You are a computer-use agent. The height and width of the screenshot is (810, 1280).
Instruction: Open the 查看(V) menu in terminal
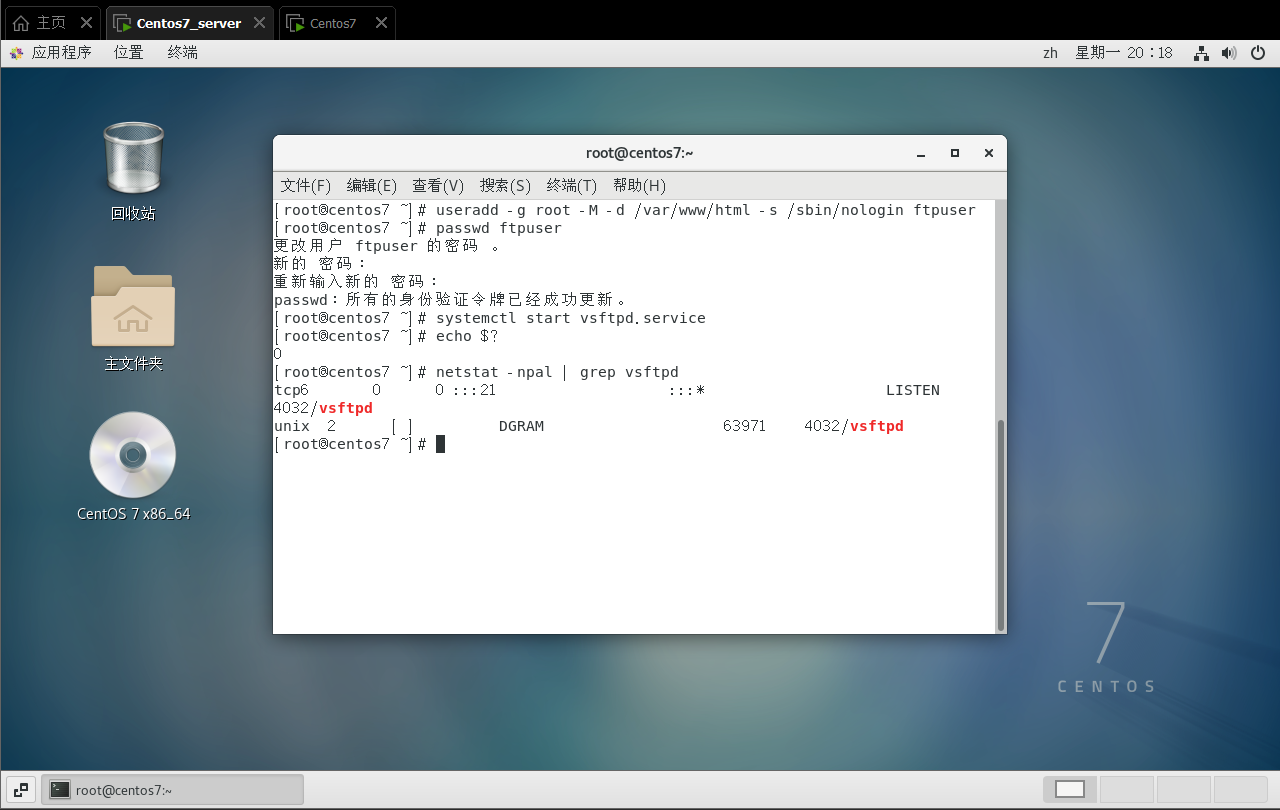coord(438,185)
